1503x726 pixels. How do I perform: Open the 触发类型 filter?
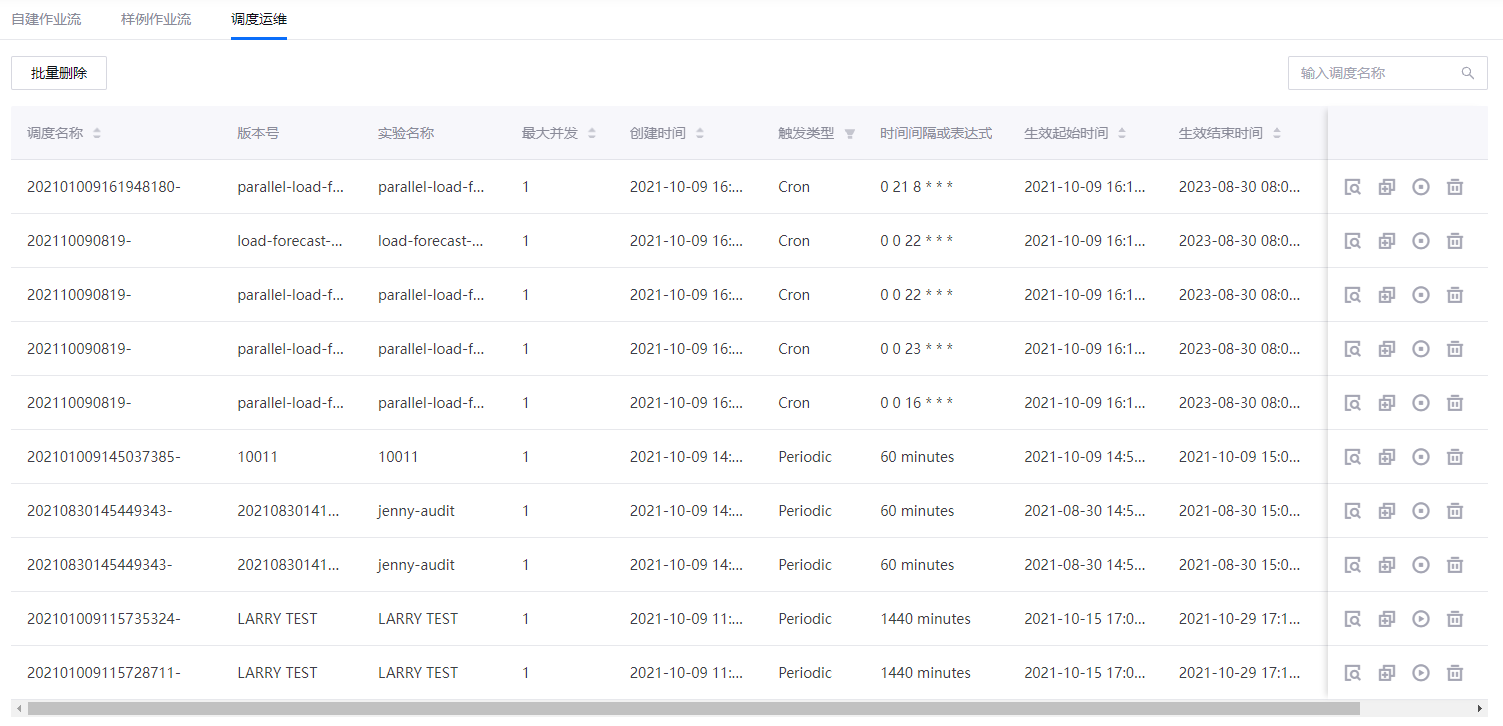[850, 133]
